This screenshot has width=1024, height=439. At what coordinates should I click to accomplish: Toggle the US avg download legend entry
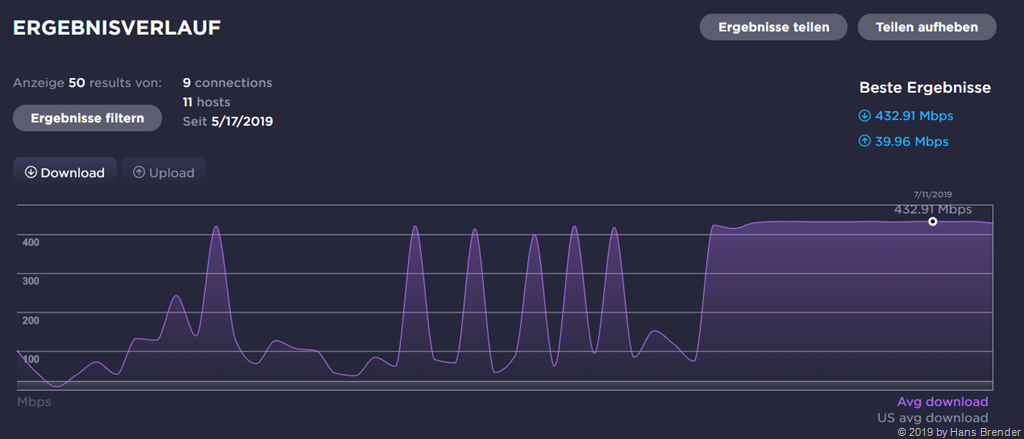click(x=932, y=418)
